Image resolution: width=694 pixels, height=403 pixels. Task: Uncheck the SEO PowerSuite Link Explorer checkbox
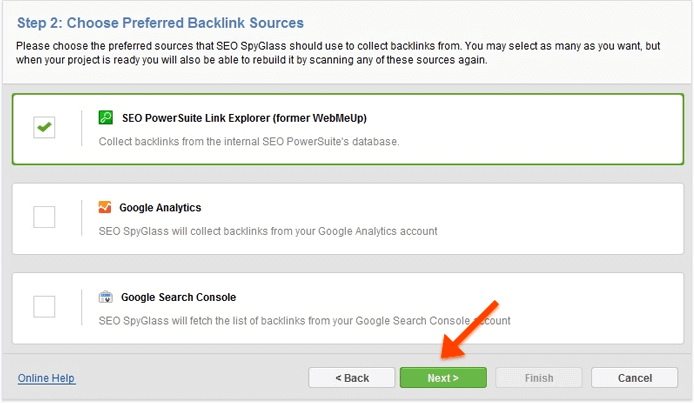[44, 127]
